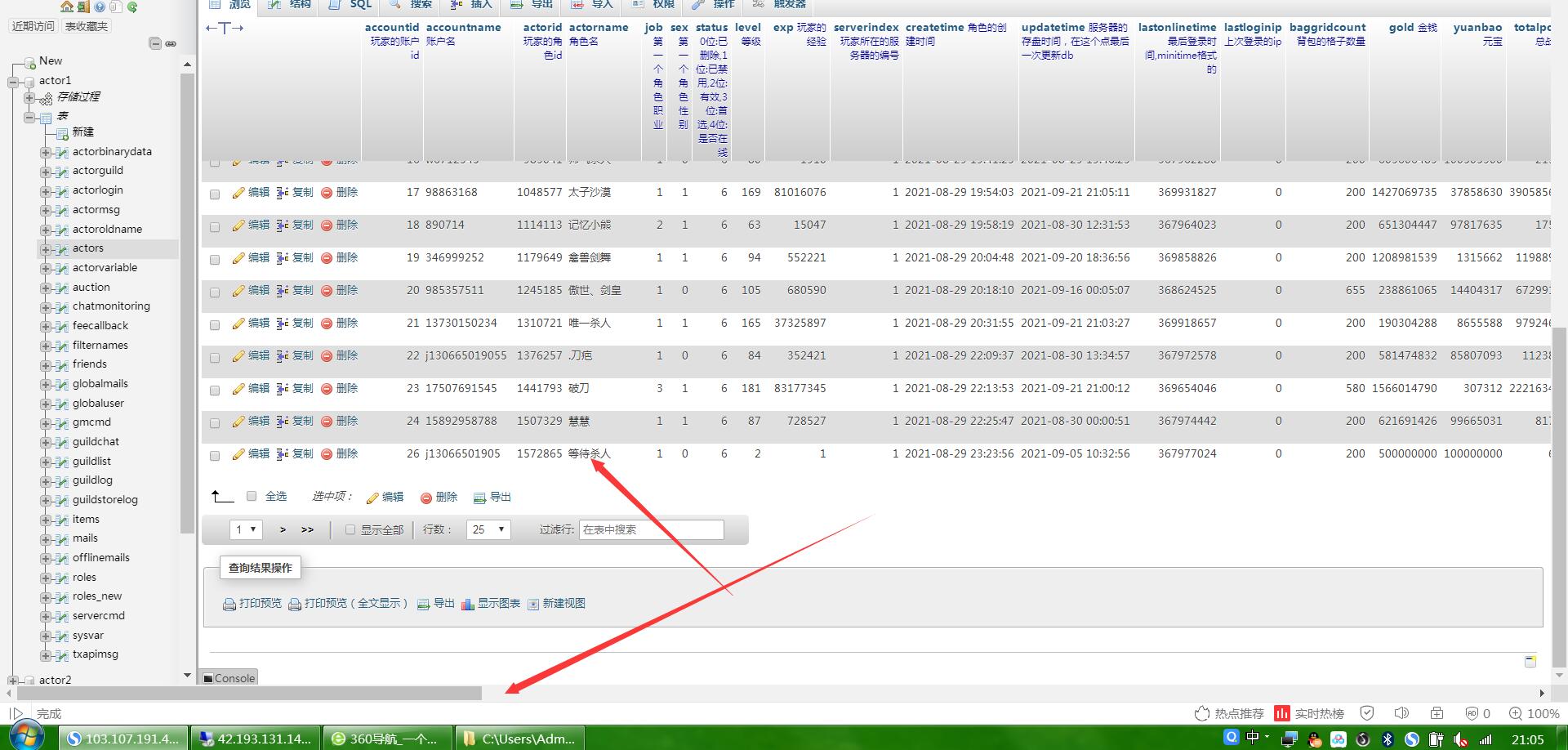Click the 表收藏夹 favorites button
Screen dimensions: 1568x750
[x=87, y=26]
